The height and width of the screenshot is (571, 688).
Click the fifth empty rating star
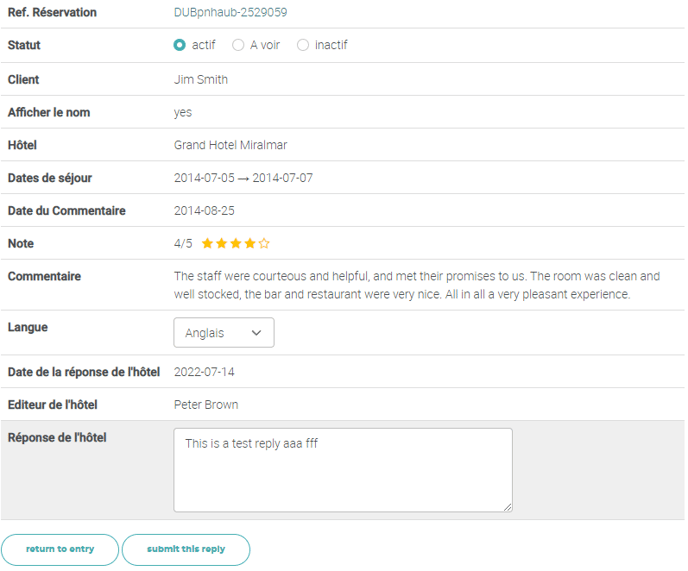(x=264, y=243)
